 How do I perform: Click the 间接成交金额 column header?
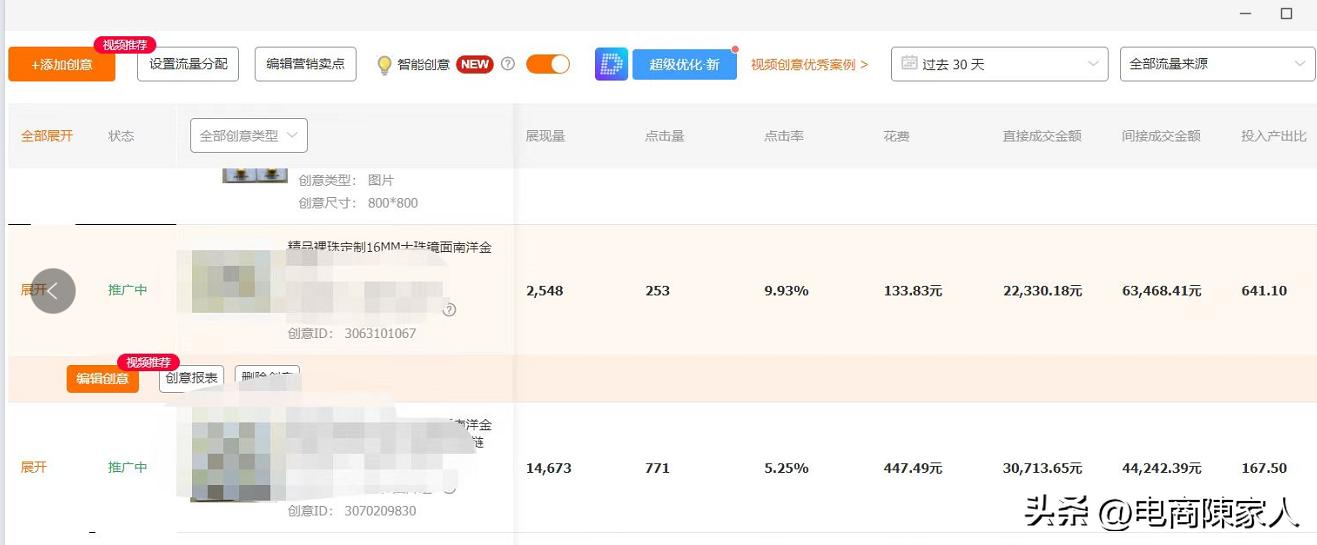pyautogui.click(x=1161, y=136)
